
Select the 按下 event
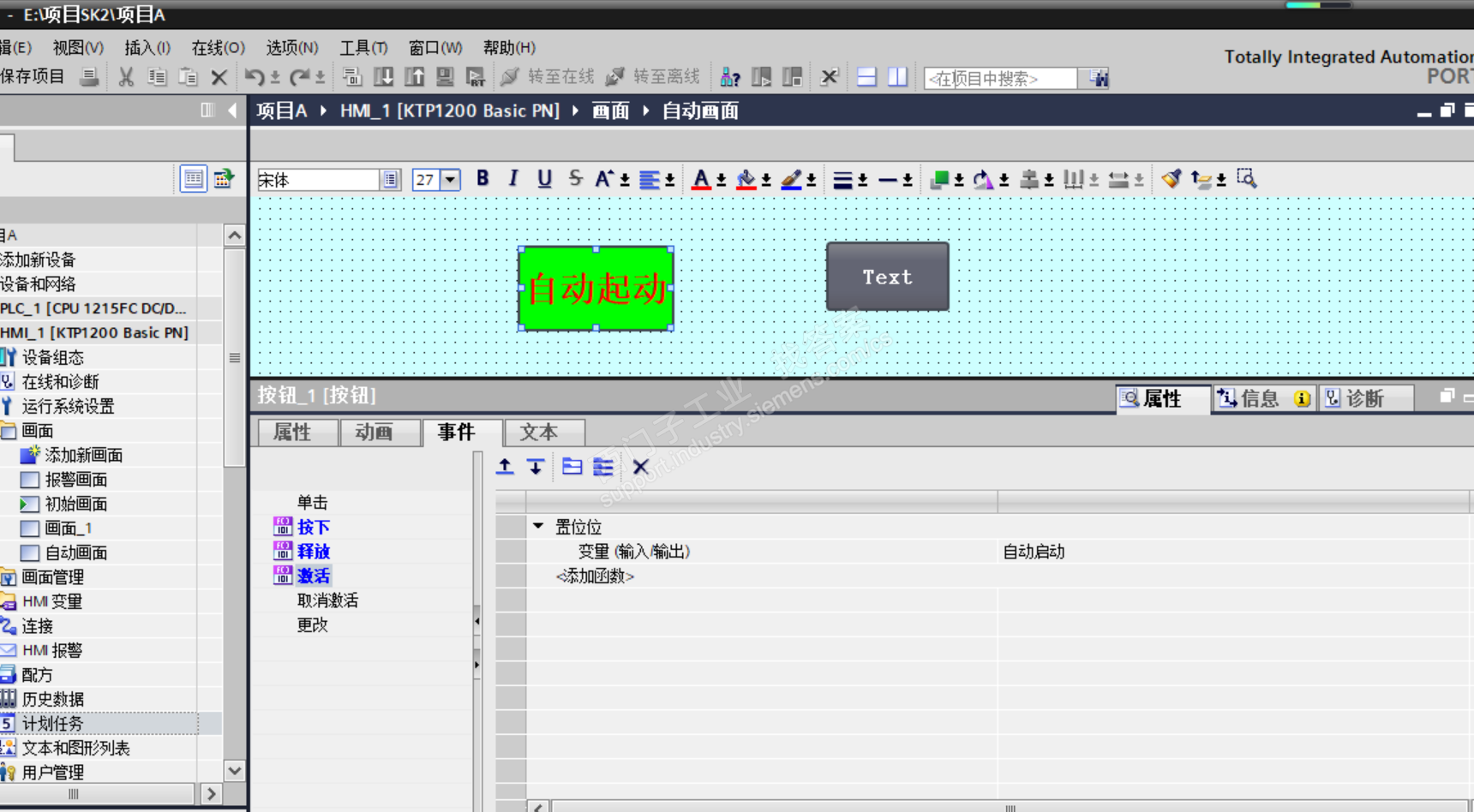pos(313,527)
